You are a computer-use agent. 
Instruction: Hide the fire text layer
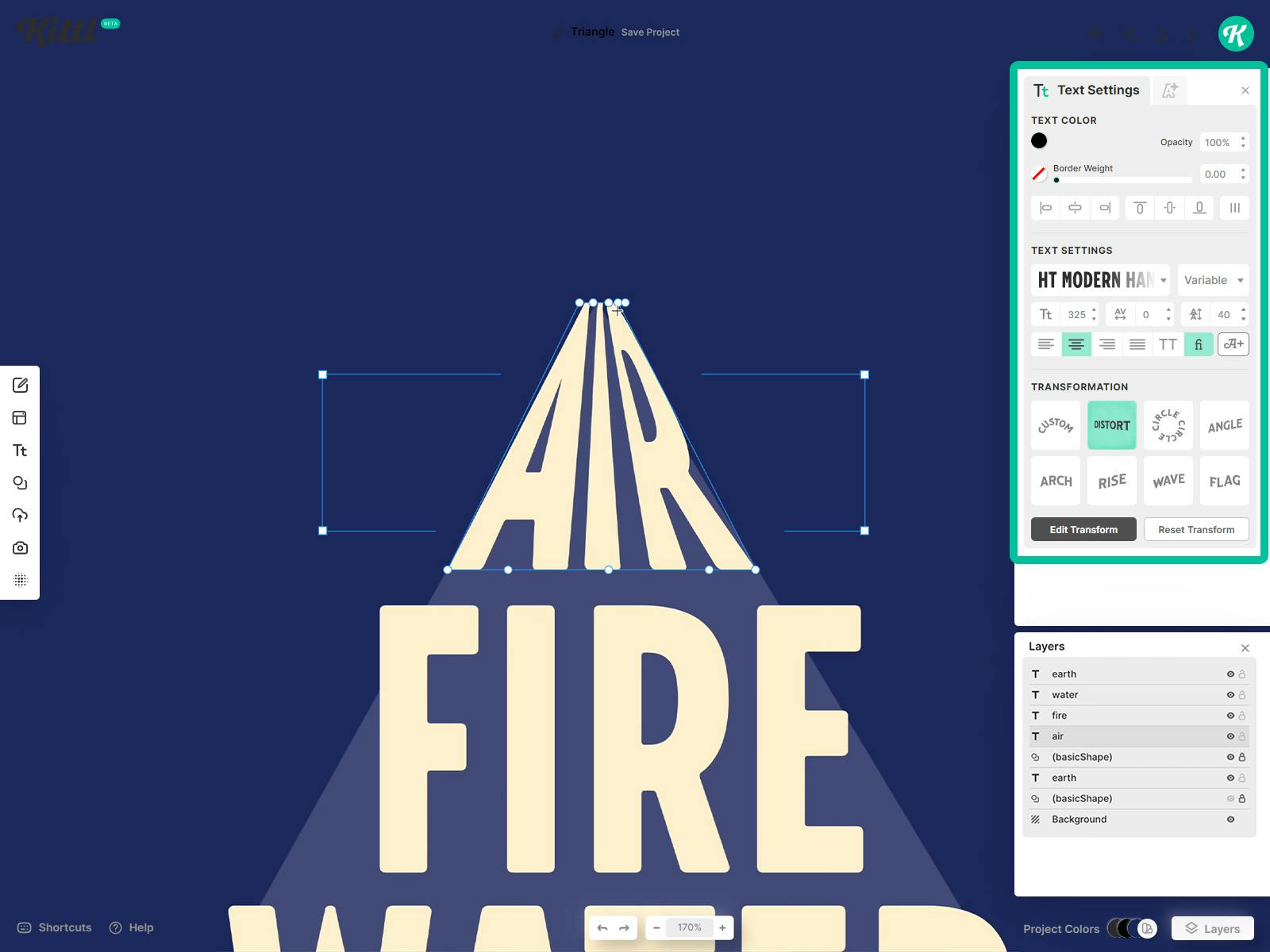coord(1229,715)
